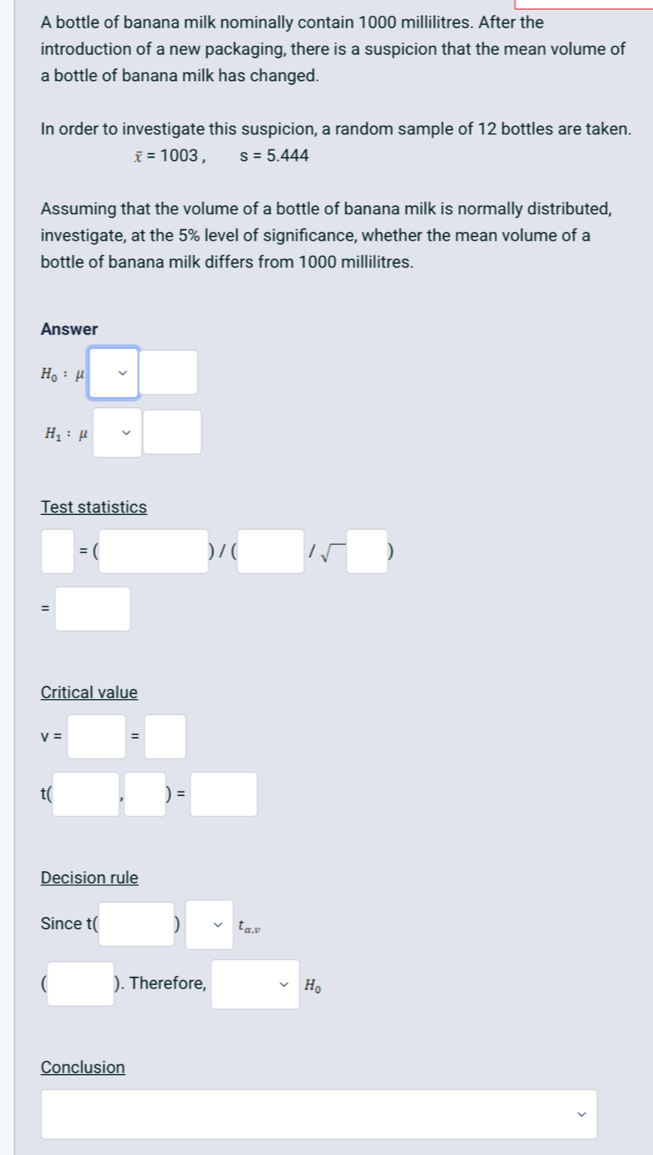This screenshot has height=1155, width=653.
Task: Click the denominator input before the square root
Action: click(x=271, y=552)
